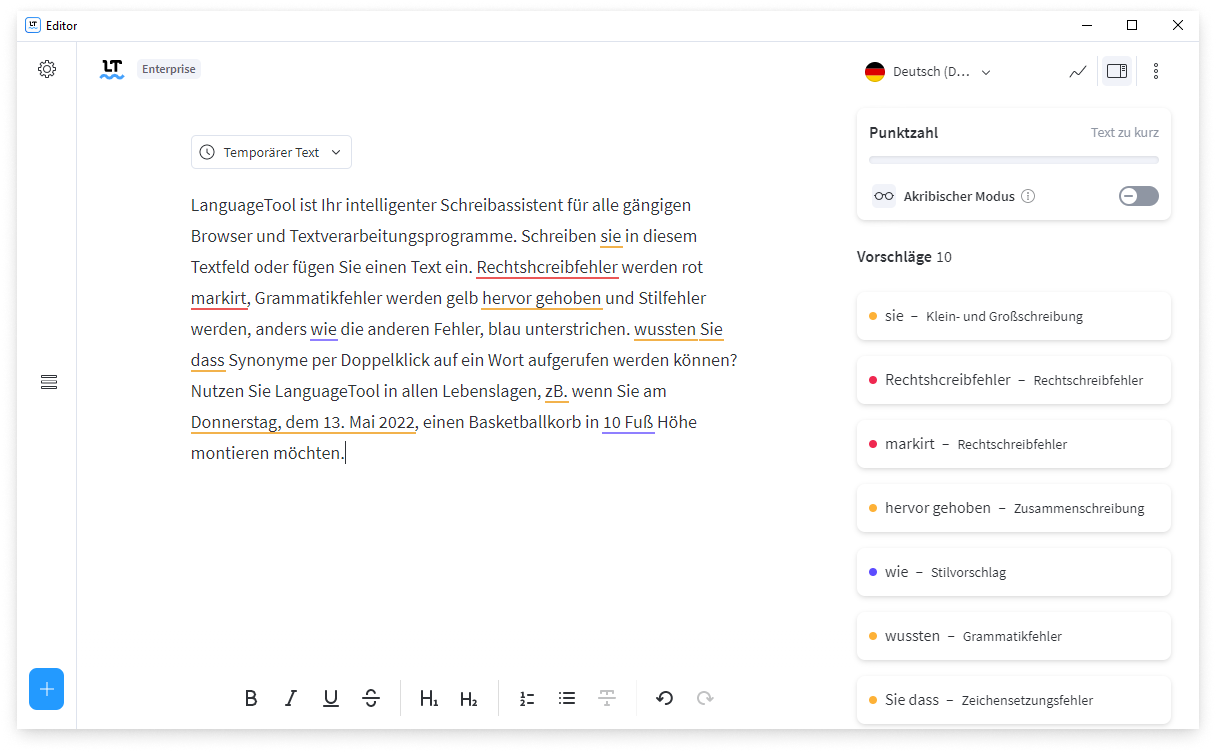This screenshot has height=752, width=1216.
Task: Click the 'Punktzahl' heading
Action: click(903, 132)
